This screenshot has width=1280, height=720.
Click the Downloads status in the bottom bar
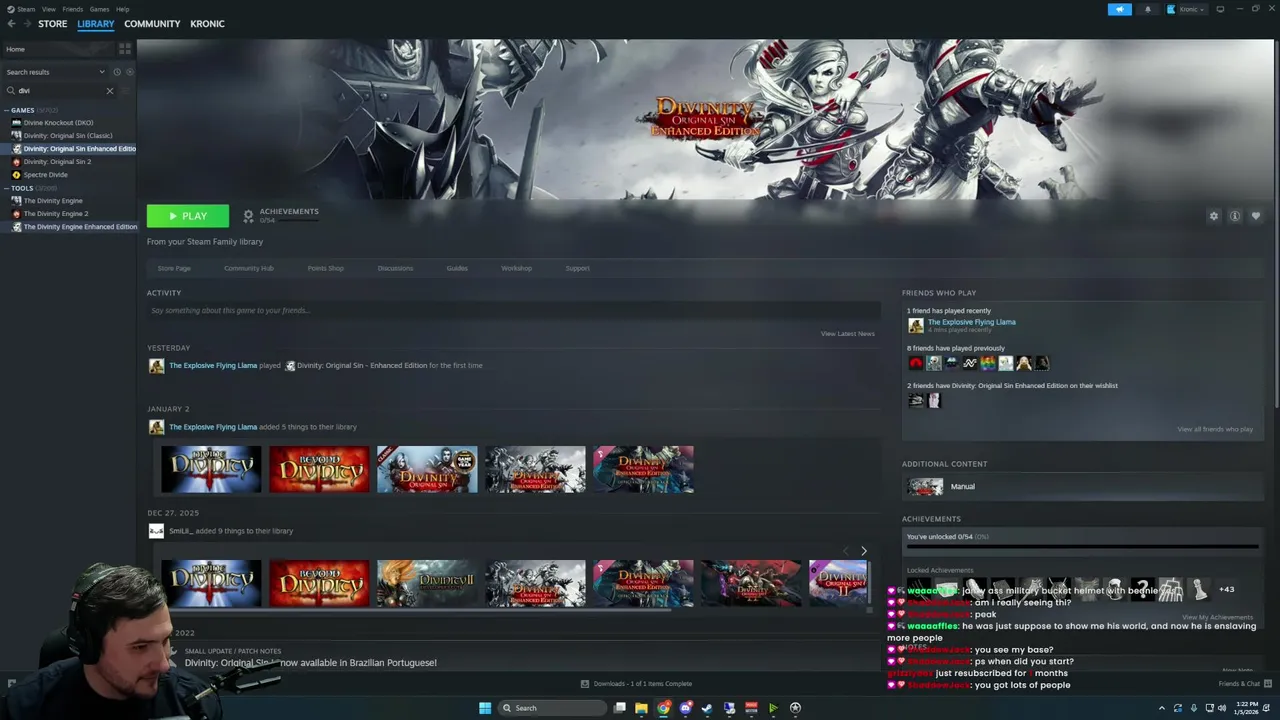[636, 684]
